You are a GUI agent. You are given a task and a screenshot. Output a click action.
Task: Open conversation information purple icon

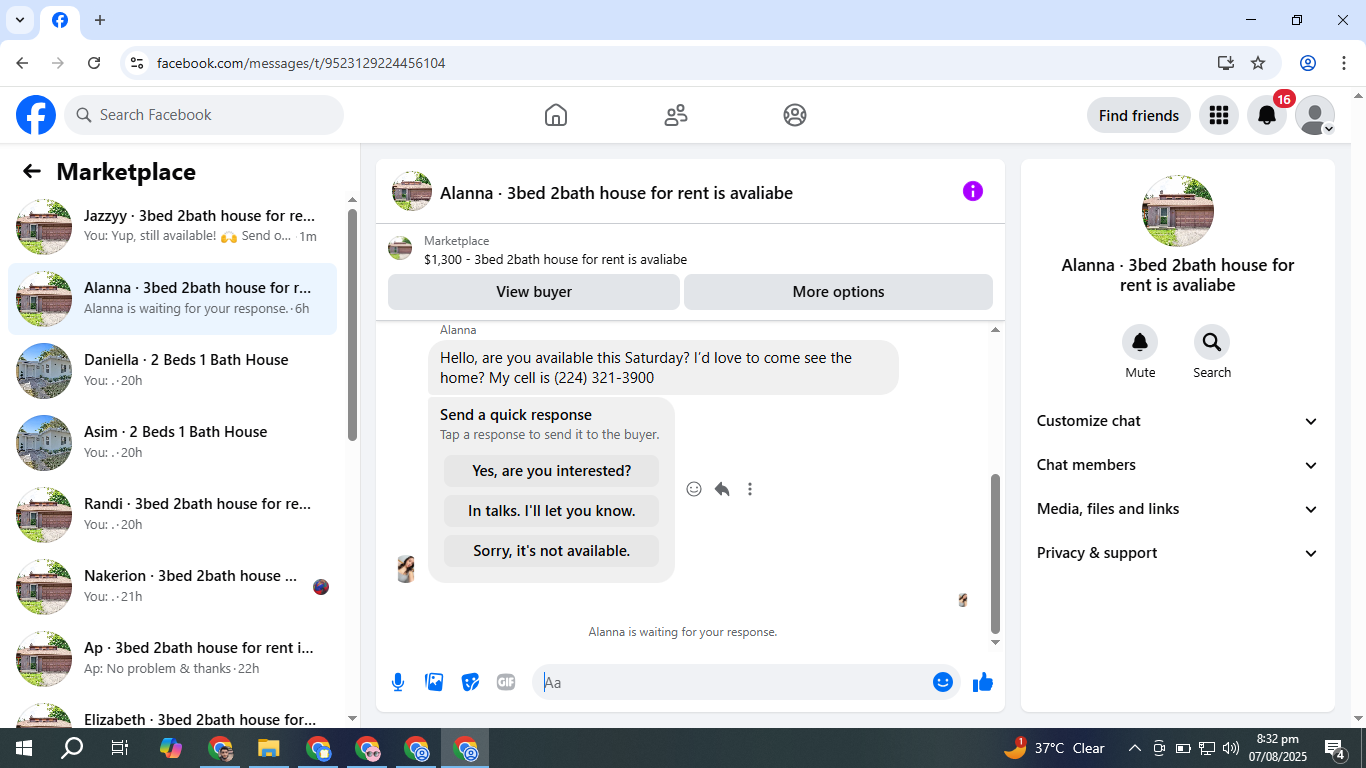click(x=973, y=191)
